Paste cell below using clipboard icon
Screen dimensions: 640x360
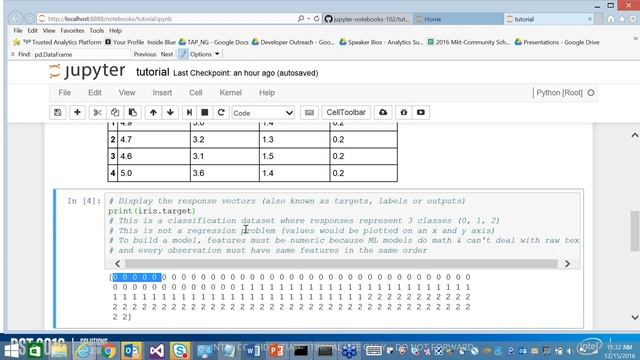[133, 112]
